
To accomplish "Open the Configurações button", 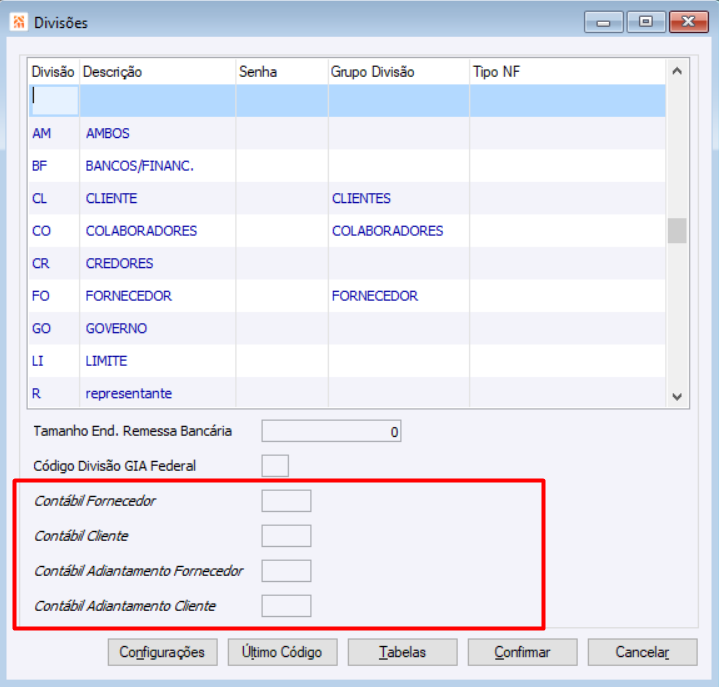I will click(x=162, y=652).
